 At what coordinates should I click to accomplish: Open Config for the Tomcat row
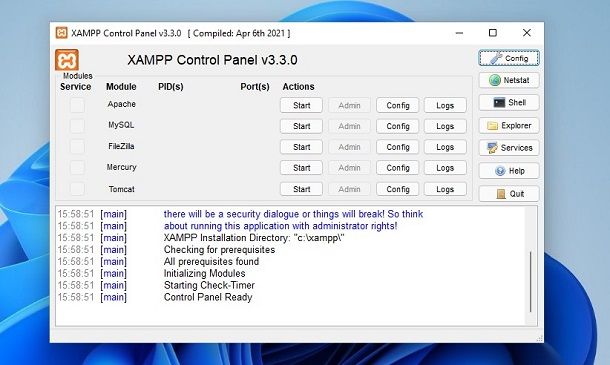click(x=398, y=189)
